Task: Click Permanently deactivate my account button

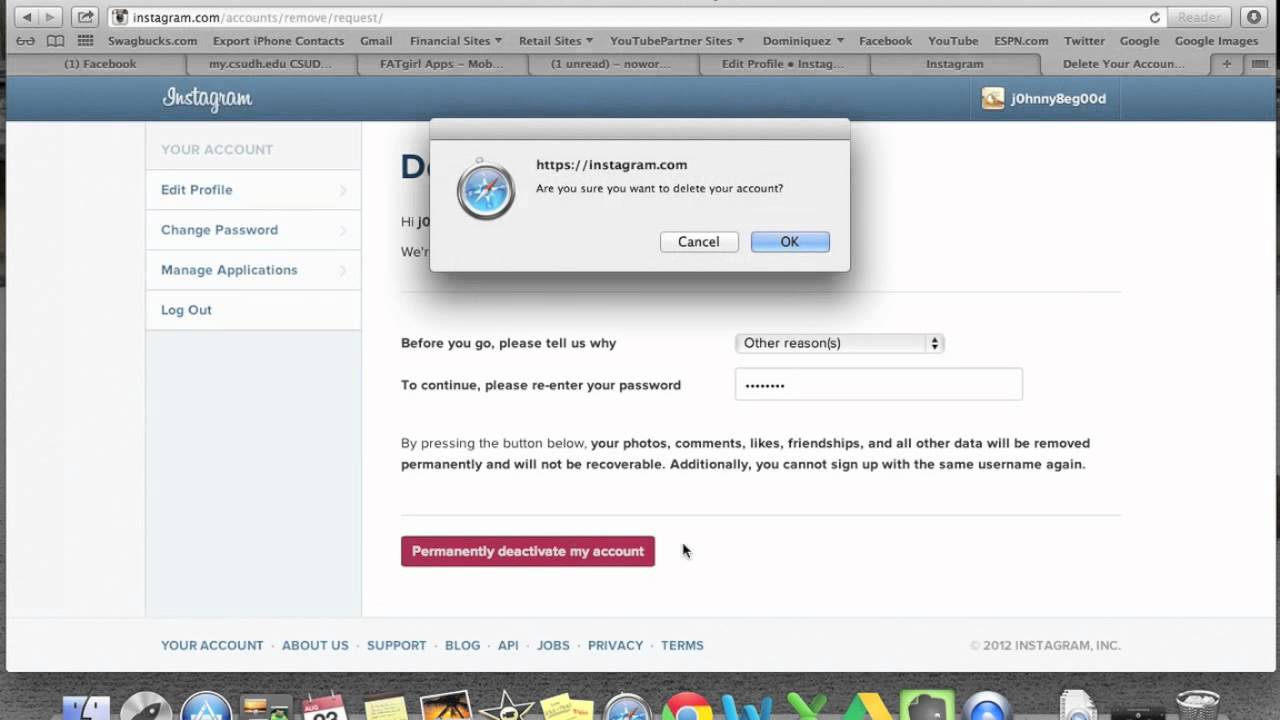Action: 528,551
